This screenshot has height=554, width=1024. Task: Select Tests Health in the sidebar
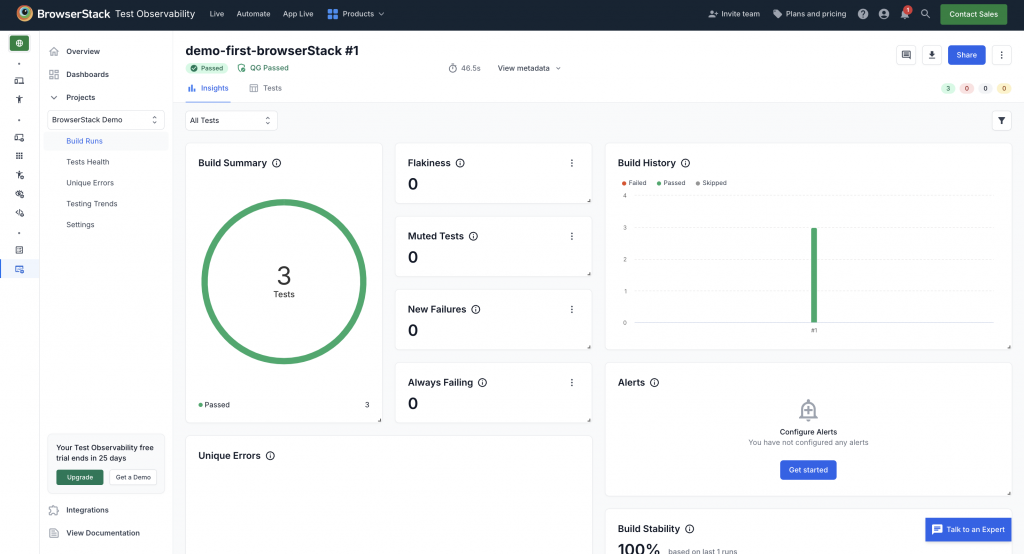click(x=88, y=161)
